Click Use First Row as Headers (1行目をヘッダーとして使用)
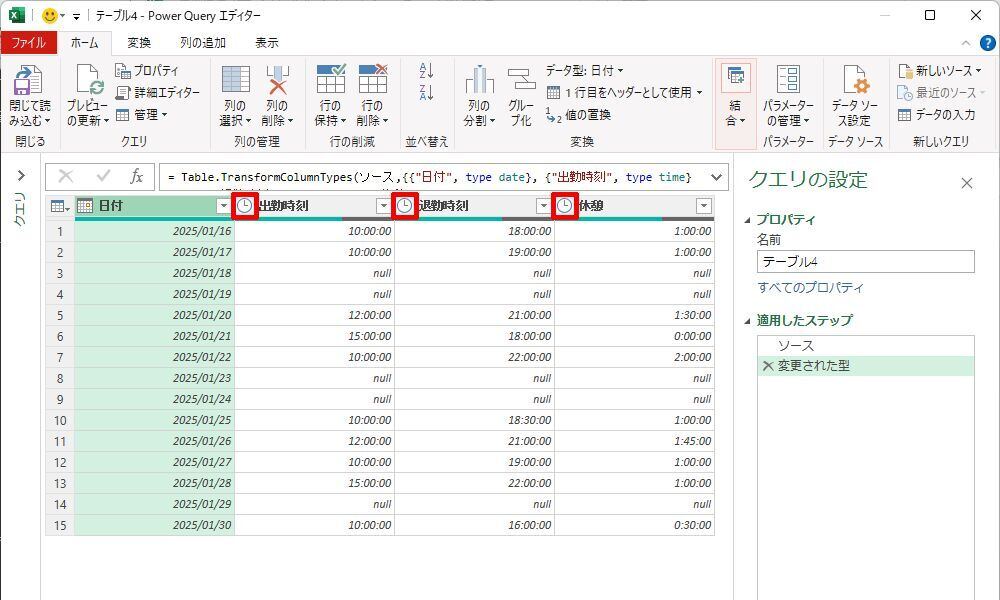Viewport: 1000px width, 600px height. [625, 92]
